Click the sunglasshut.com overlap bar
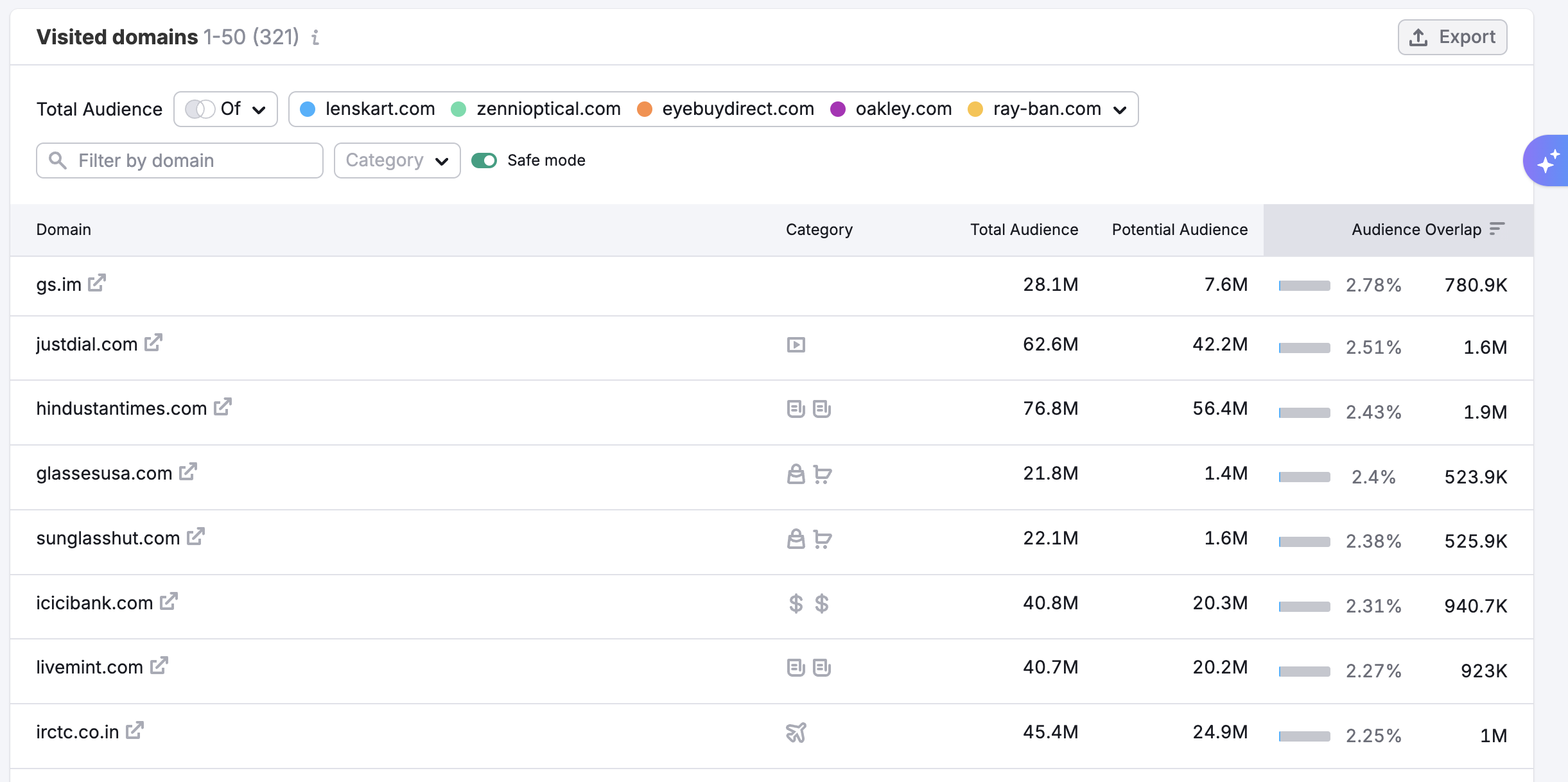 coord(1304,541)
